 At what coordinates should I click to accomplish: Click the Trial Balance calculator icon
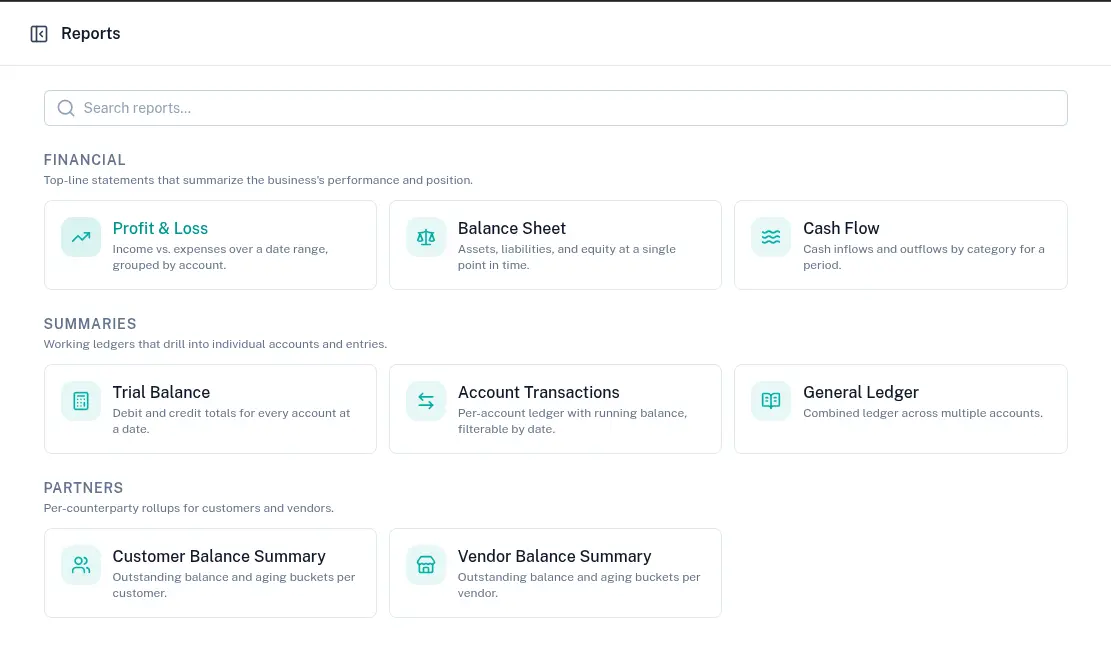(x=81, y=401)
